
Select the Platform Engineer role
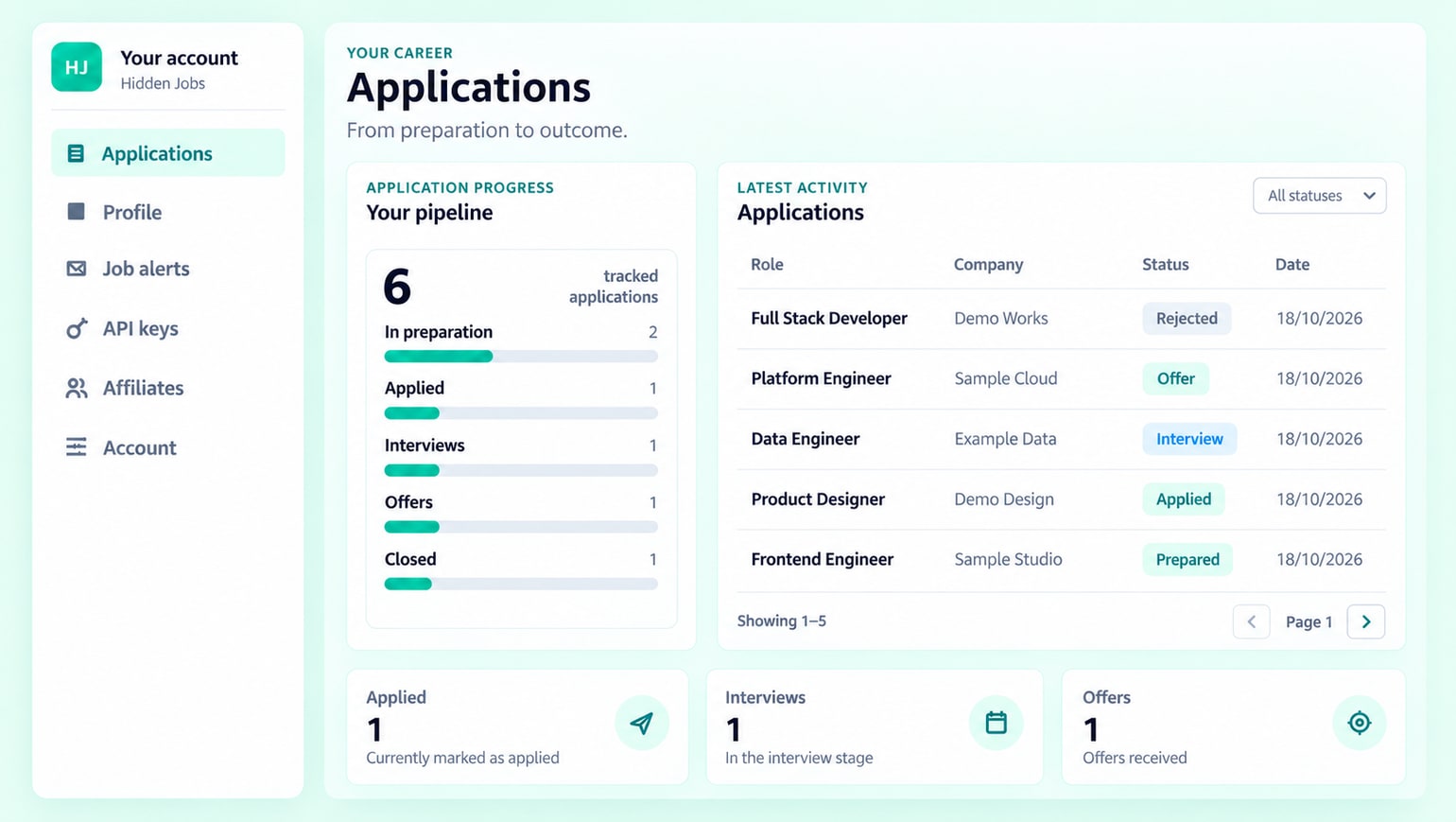821,378
